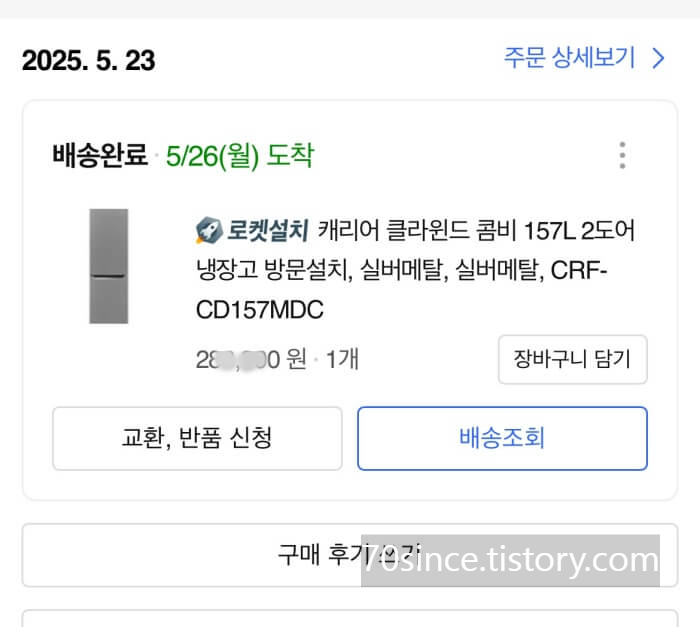The image size is (700, 627).
Task: Click the 1개 quantity text
Action: pos(342,359)
